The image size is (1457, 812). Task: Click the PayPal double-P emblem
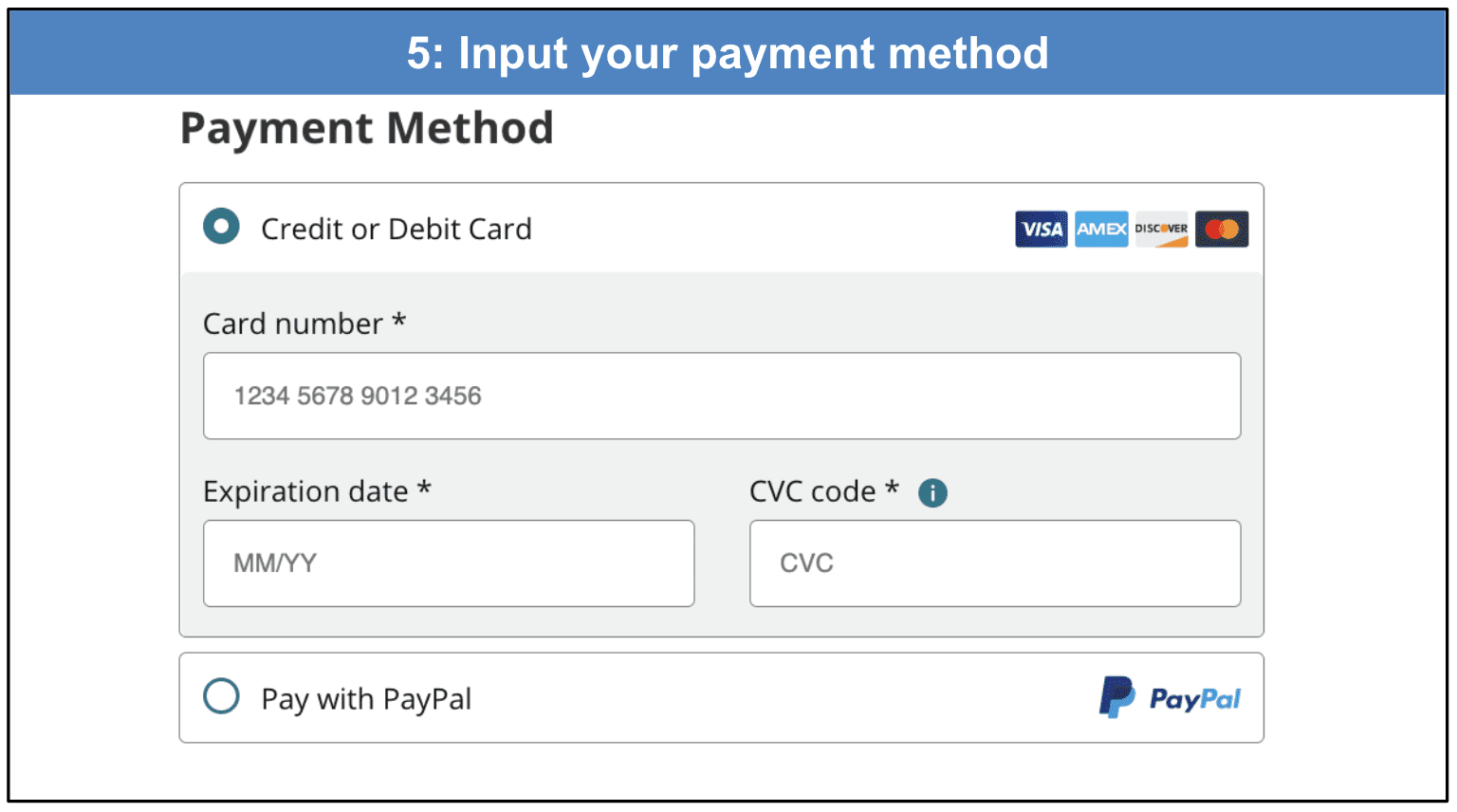(x=1116, y=697)
